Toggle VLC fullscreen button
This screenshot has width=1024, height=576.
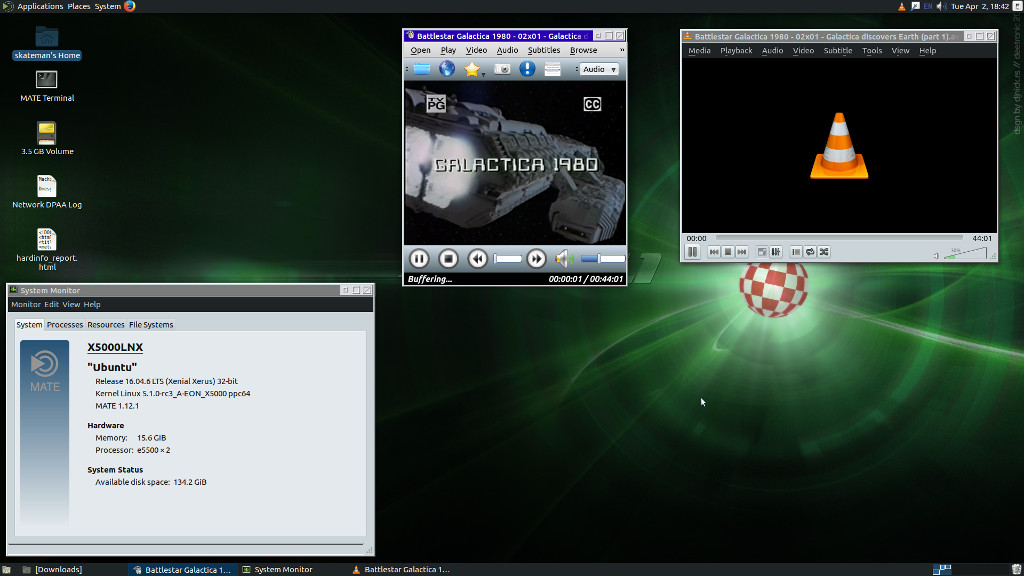[761, 252]
